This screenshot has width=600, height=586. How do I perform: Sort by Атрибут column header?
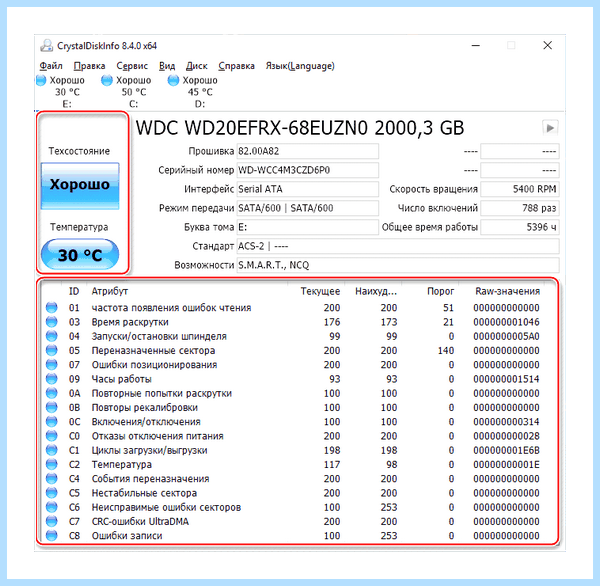coord(187,291)
